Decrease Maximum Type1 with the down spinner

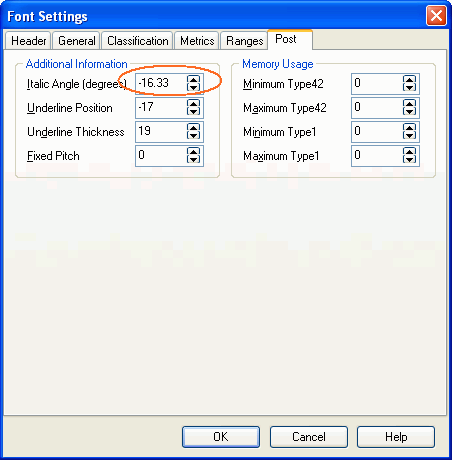409,160
